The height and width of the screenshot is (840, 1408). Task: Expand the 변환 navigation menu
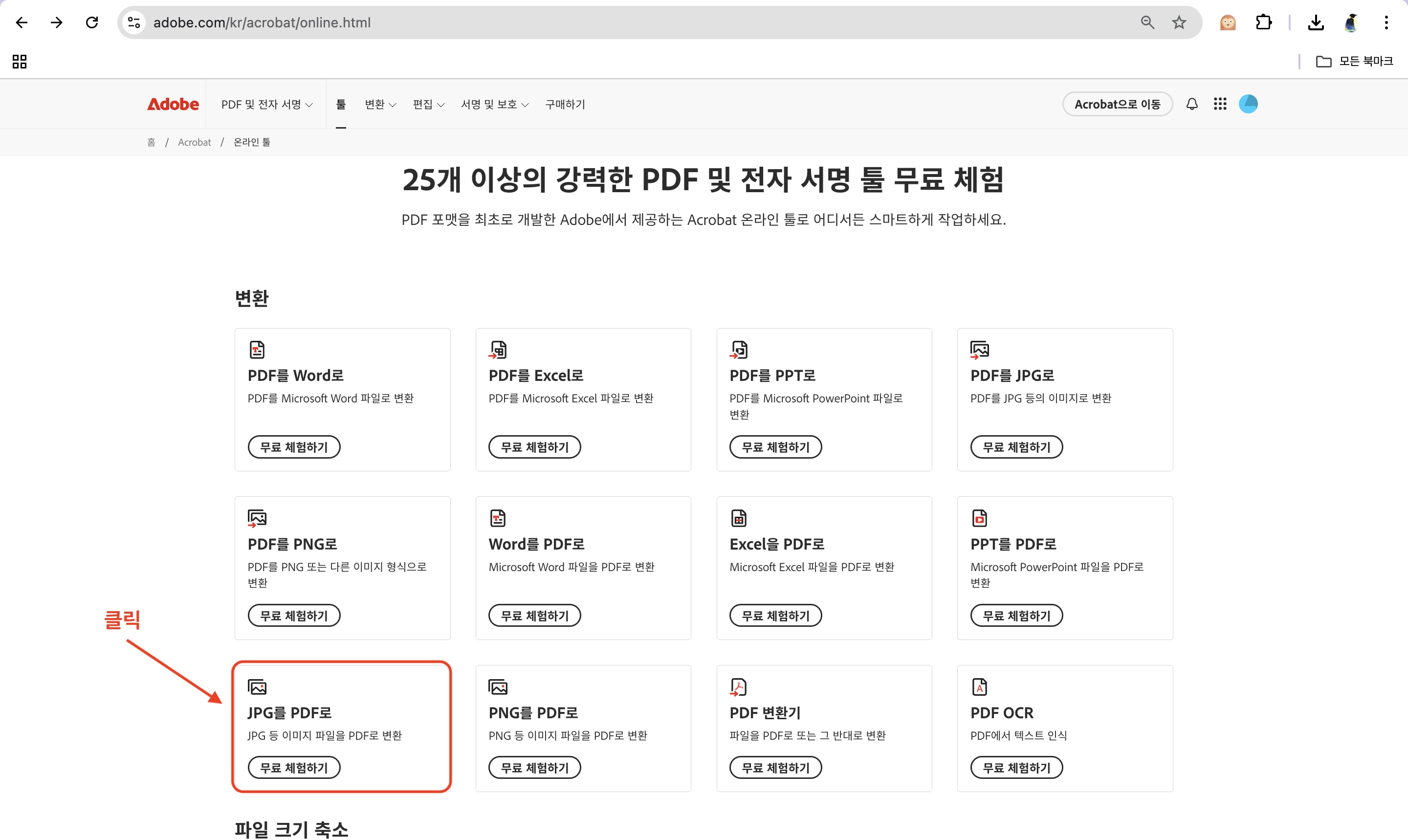click(380, 104)
